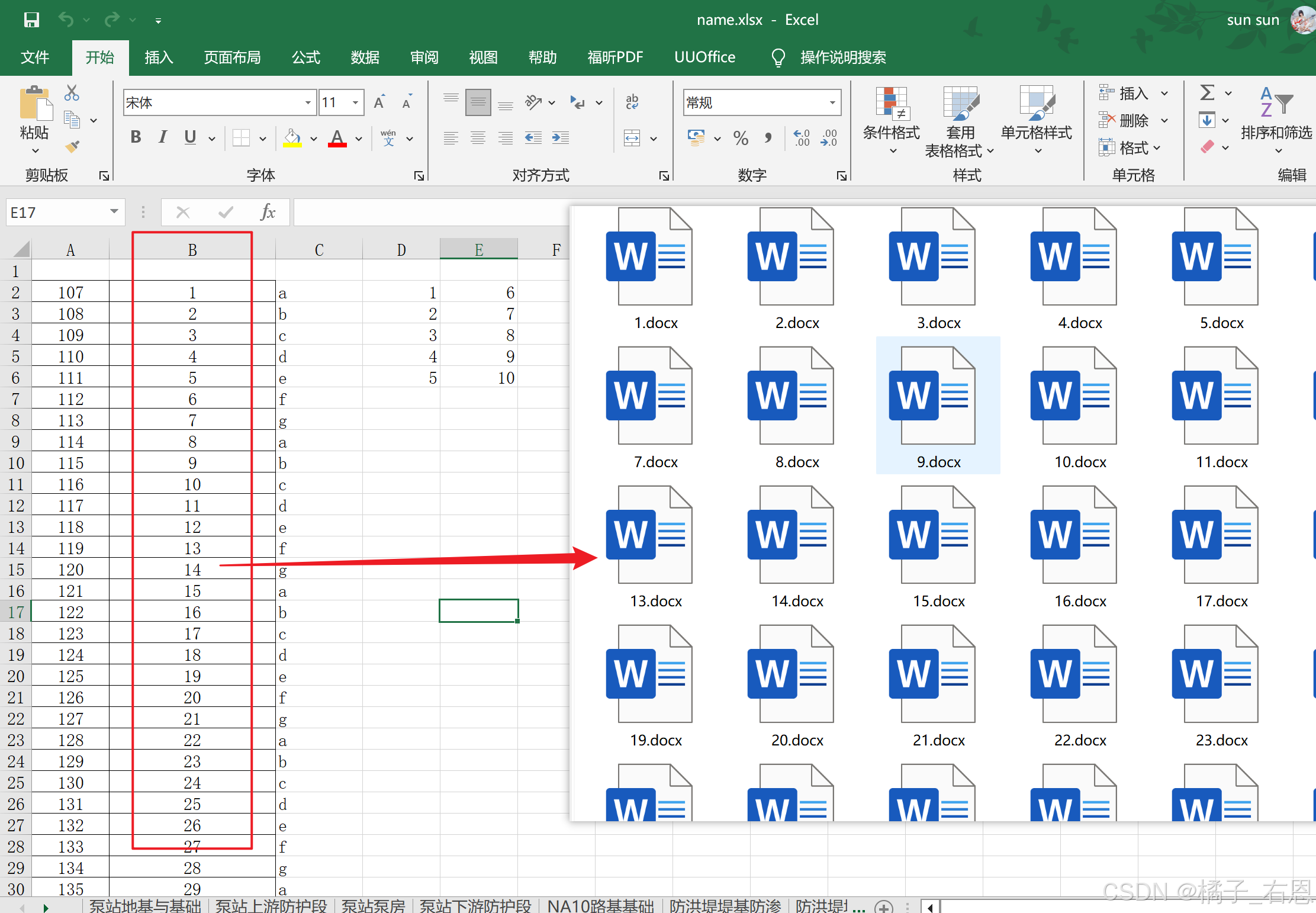Click the Percent Style icon
This screenshot has width=1316, height=913.
(x=741, y=139)
